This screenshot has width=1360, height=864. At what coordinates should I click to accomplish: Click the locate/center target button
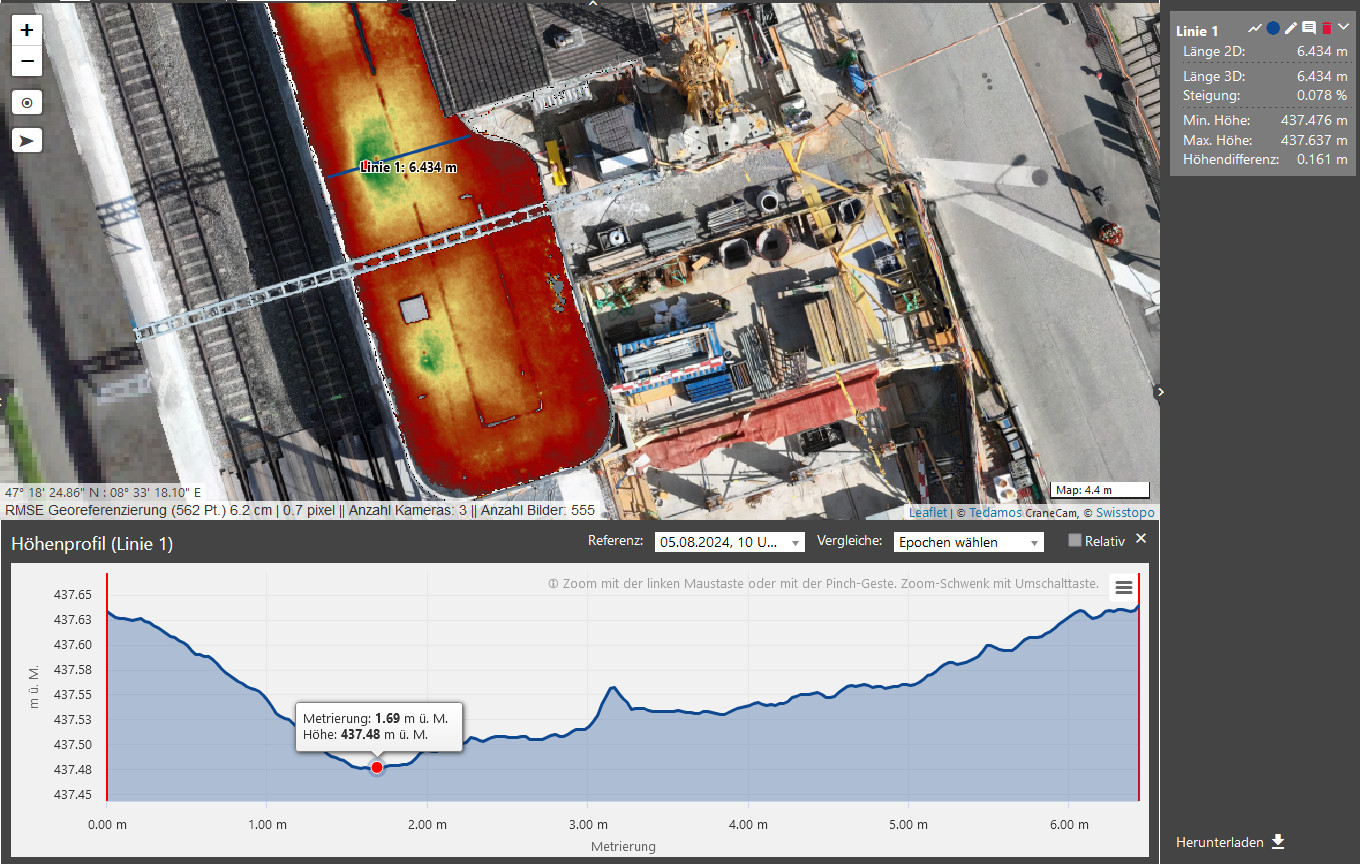pos(27,102)
